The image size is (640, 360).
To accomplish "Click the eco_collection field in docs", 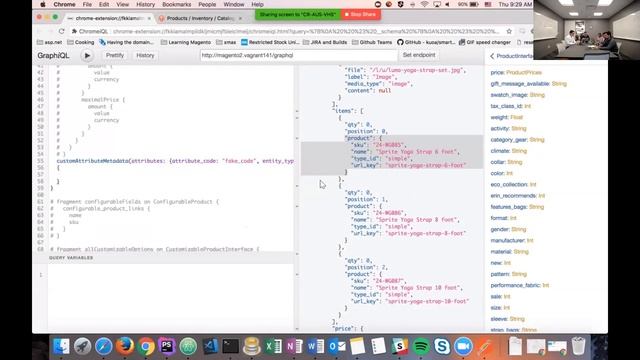I will (509, 184).
